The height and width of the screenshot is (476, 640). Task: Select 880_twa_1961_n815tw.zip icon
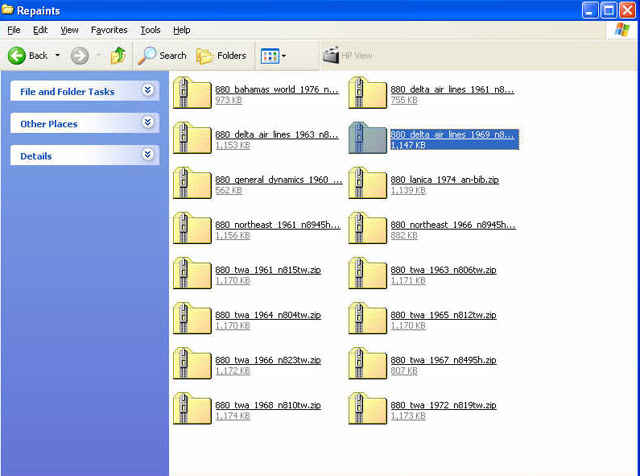tap(192, 273)
